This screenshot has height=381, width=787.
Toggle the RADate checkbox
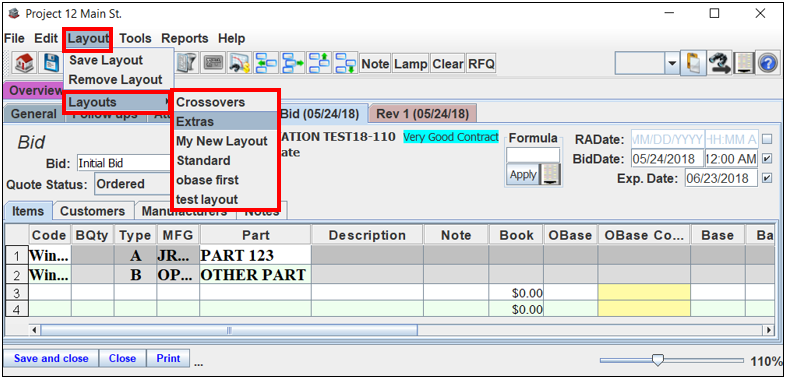pos(766,139)
